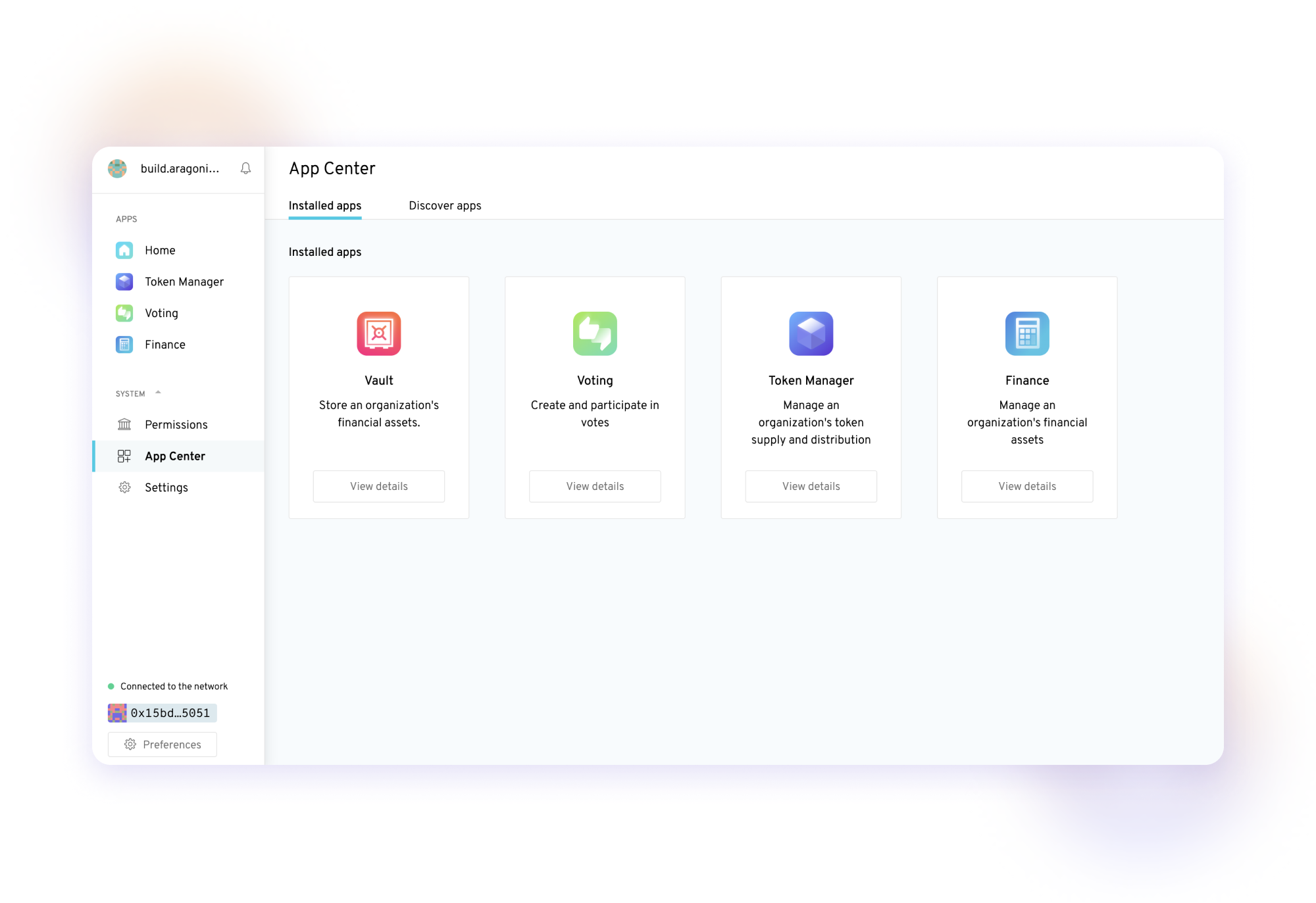This screenshot has height=903, width=1316.
Task: Click the Finance calculator card icon
Action: click(1026, 333)
